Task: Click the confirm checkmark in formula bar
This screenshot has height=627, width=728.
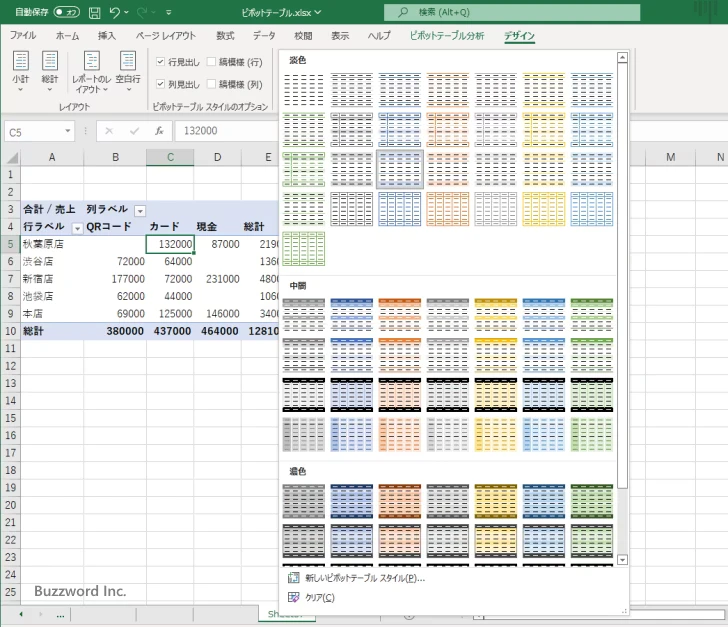Action: (x=135, y=131)
